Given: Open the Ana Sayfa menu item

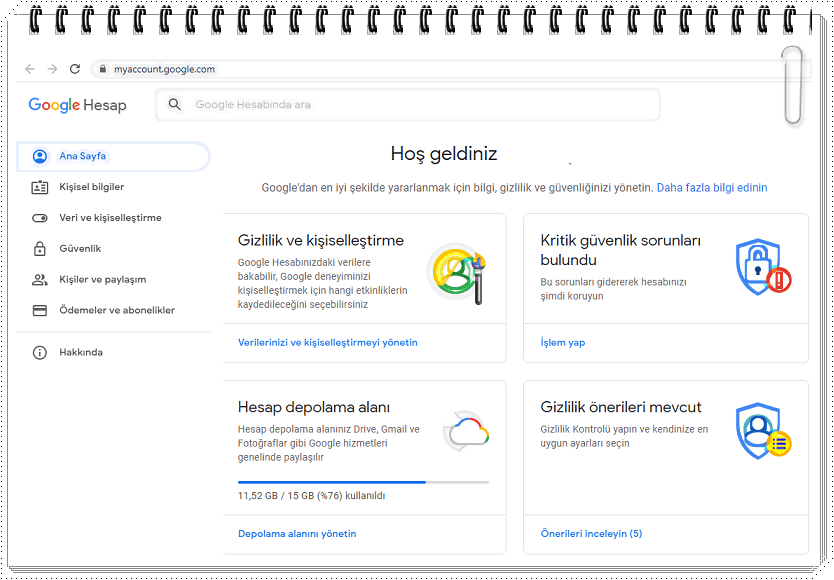Looking at the screenshot, I should [x=113, y=156].
